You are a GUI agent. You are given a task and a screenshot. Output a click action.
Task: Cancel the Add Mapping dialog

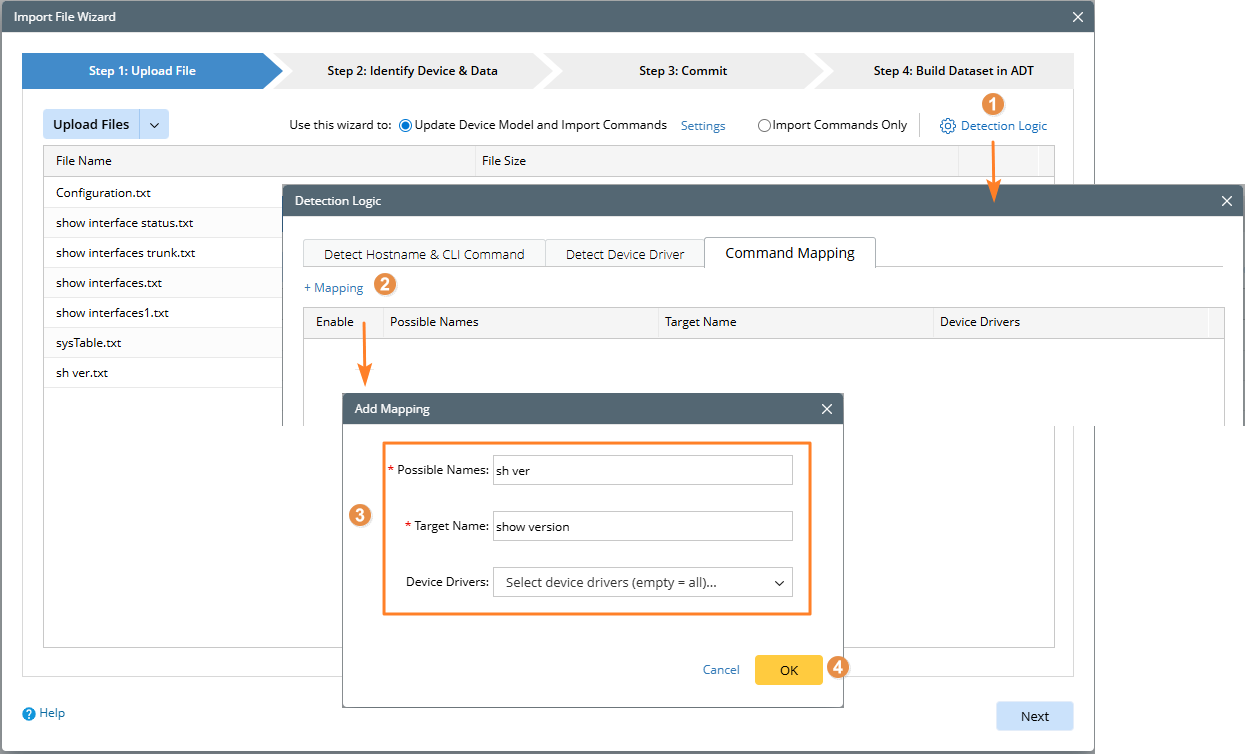click(x=721, y=670)
